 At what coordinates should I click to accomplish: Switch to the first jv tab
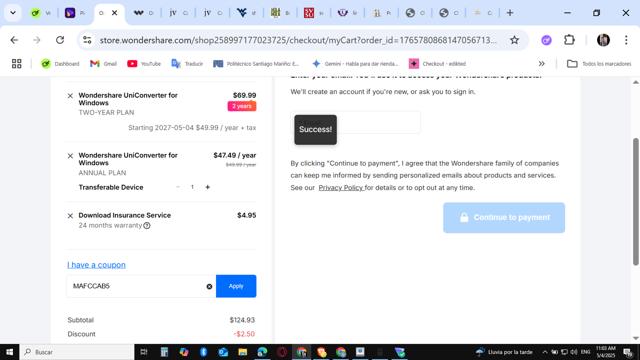tap(178, 13)
